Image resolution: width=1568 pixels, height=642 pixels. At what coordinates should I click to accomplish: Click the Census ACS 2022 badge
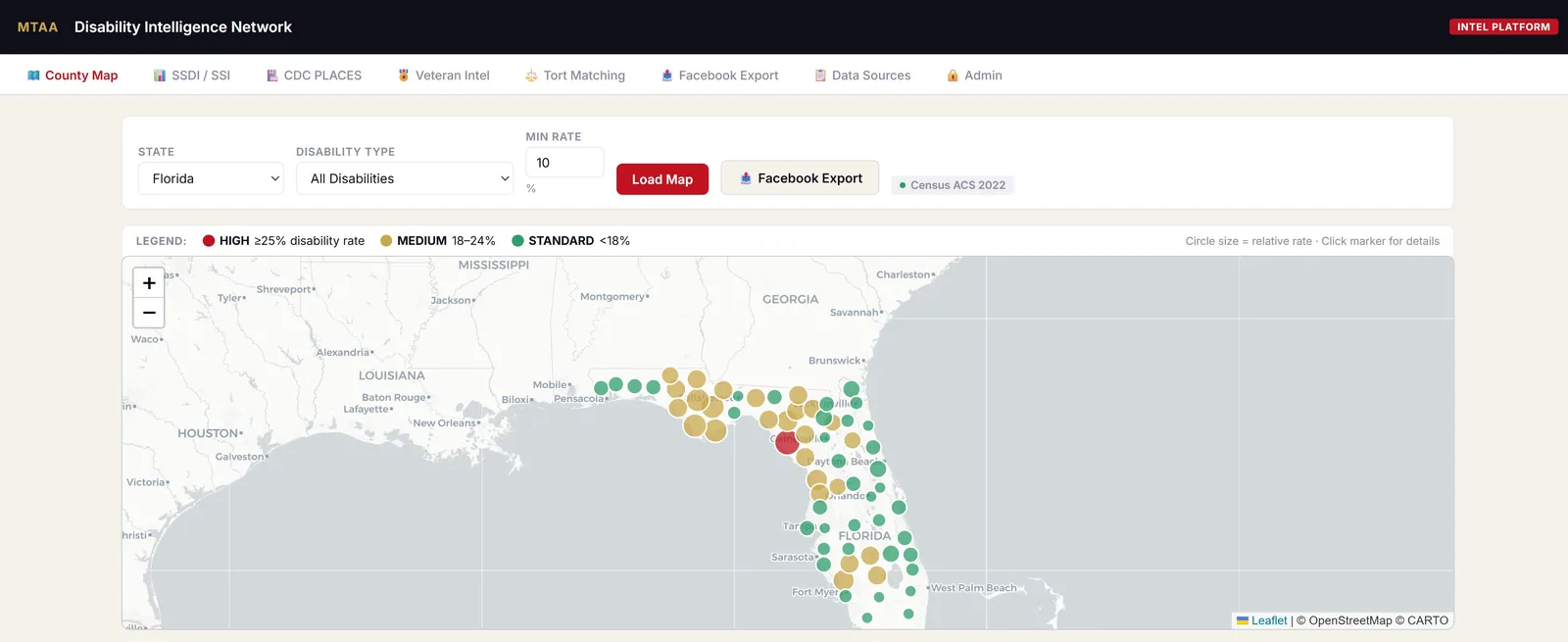[952, 185]
